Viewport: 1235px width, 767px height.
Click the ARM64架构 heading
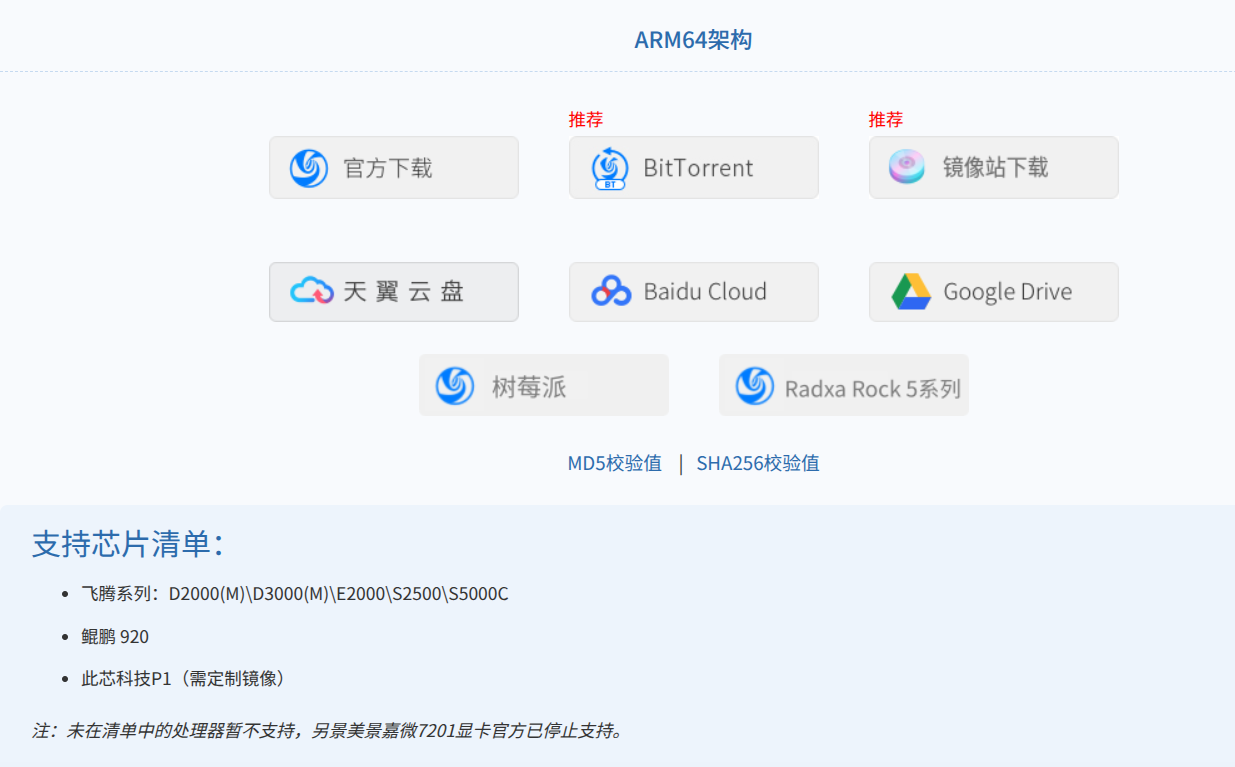693,40
